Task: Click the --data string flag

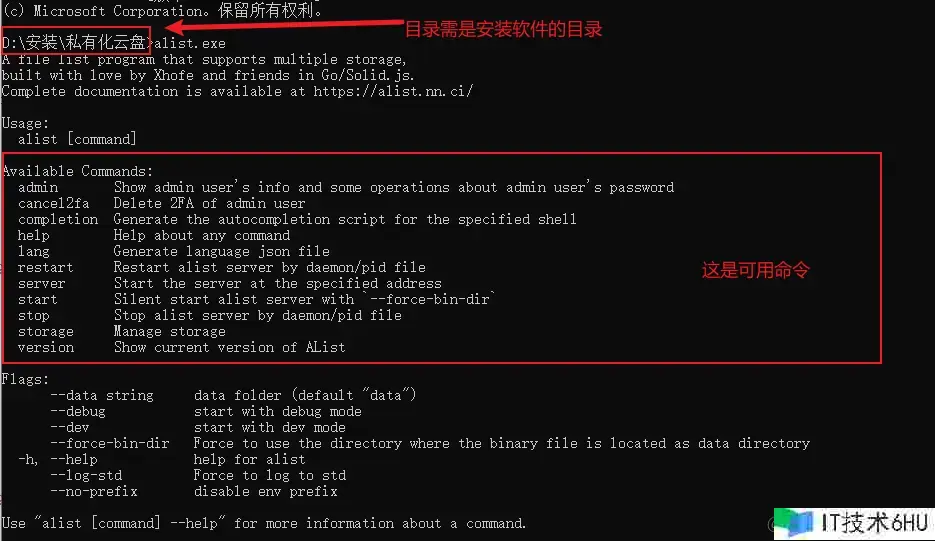Action: coord(101,395)
